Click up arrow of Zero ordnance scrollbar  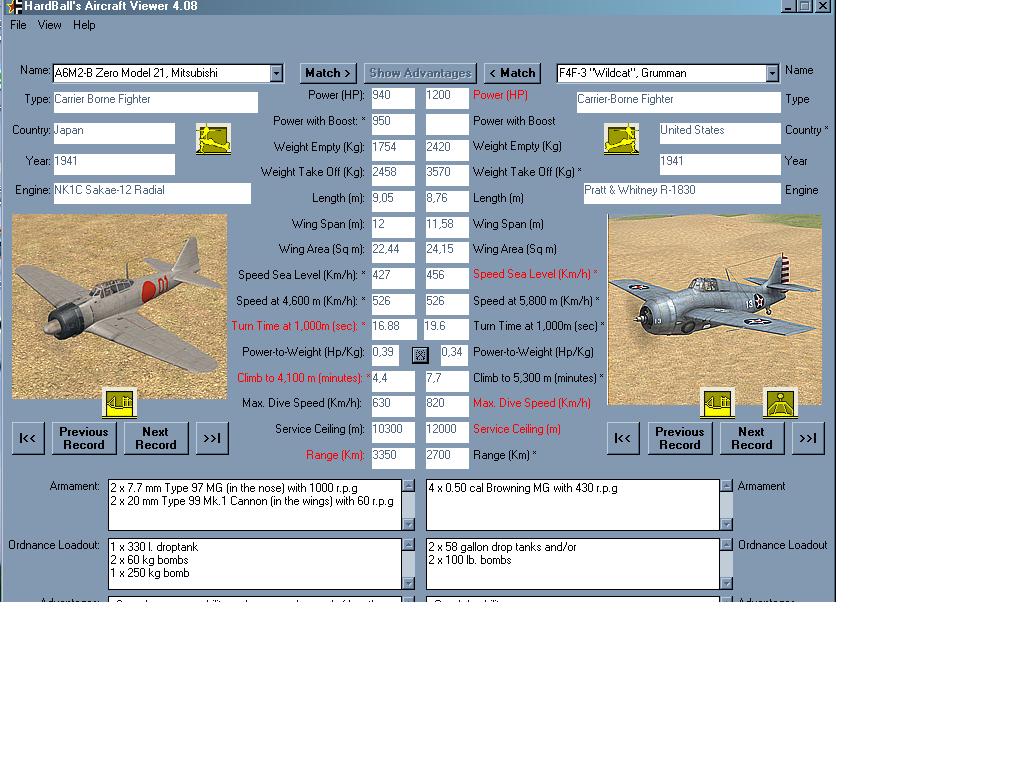coord(409,545)
